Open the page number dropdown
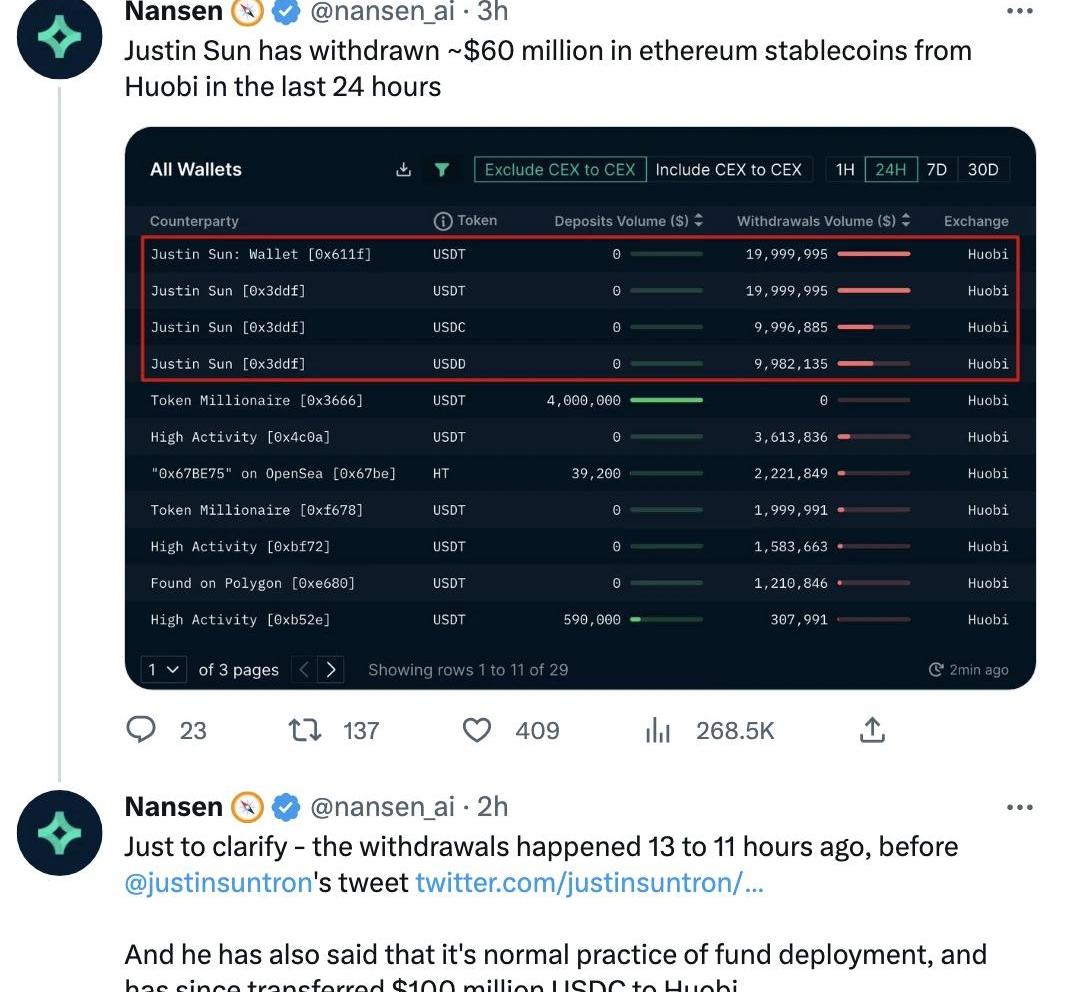 tap(163, 670)
